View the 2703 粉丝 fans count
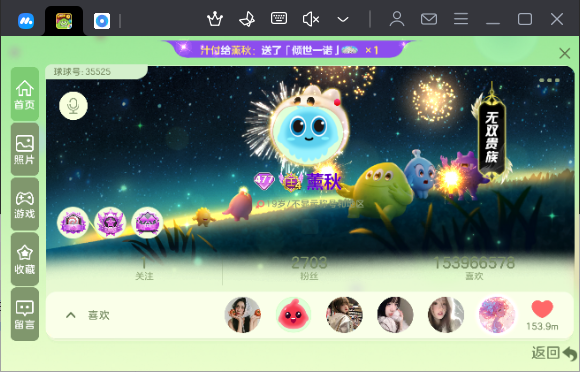 tap(309, 269)
